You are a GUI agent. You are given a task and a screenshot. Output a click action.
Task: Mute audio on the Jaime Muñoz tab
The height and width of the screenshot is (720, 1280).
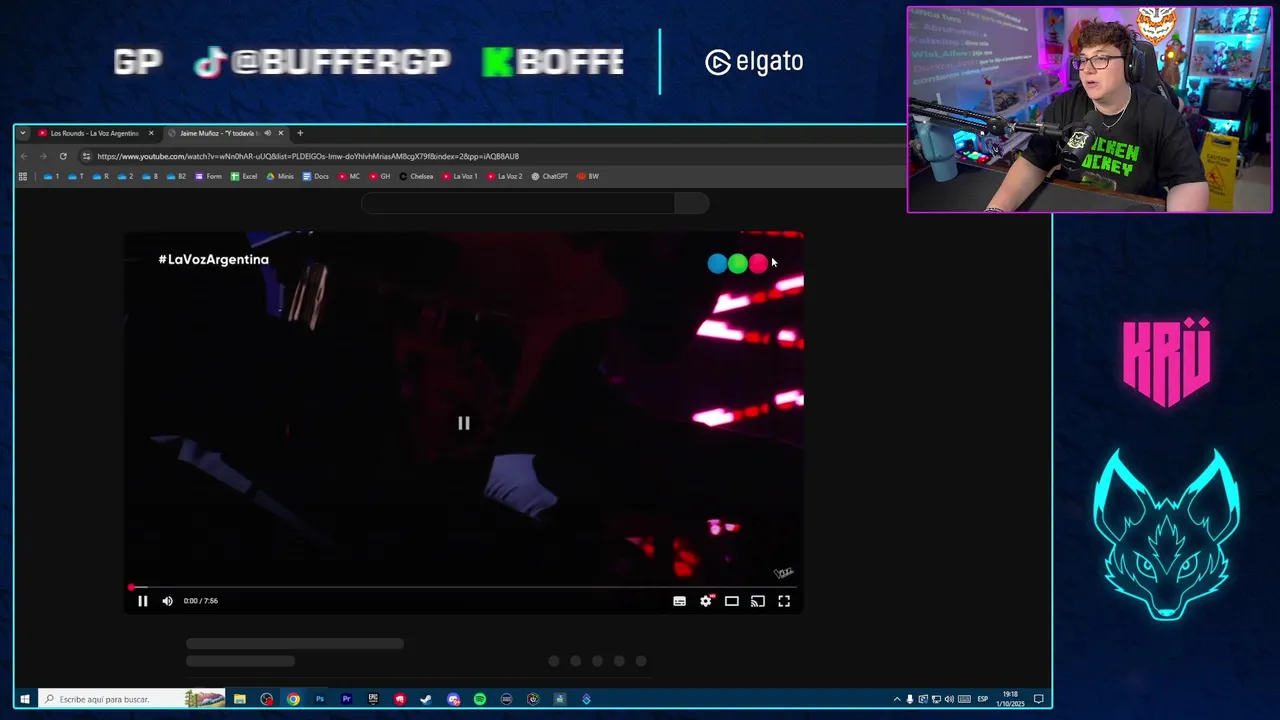[x=267, y=133]
